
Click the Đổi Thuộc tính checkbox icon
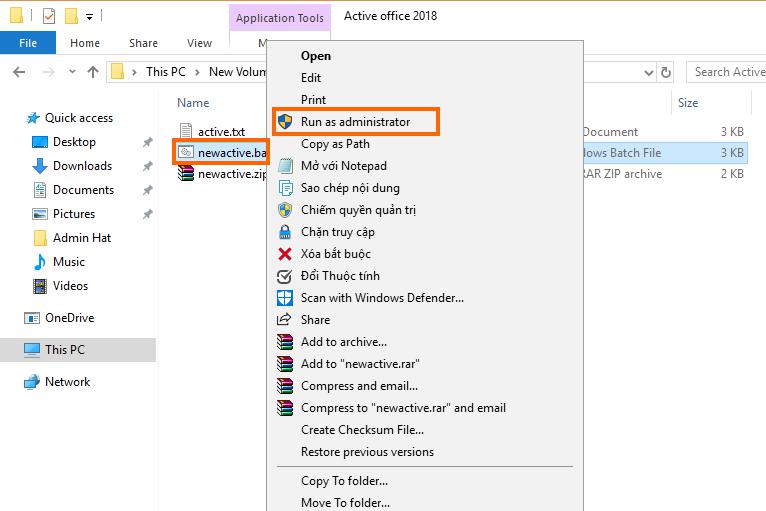(285, 276)
